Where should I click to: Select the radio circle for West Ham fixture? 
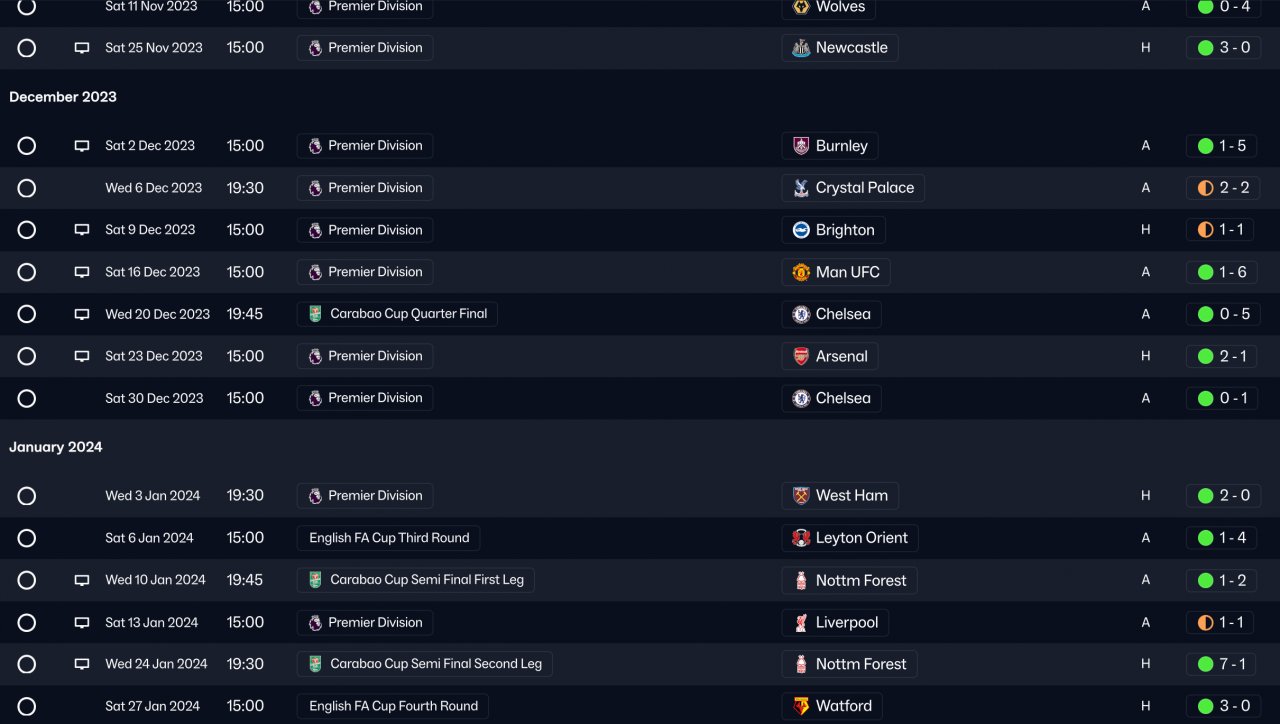[27, 496]
